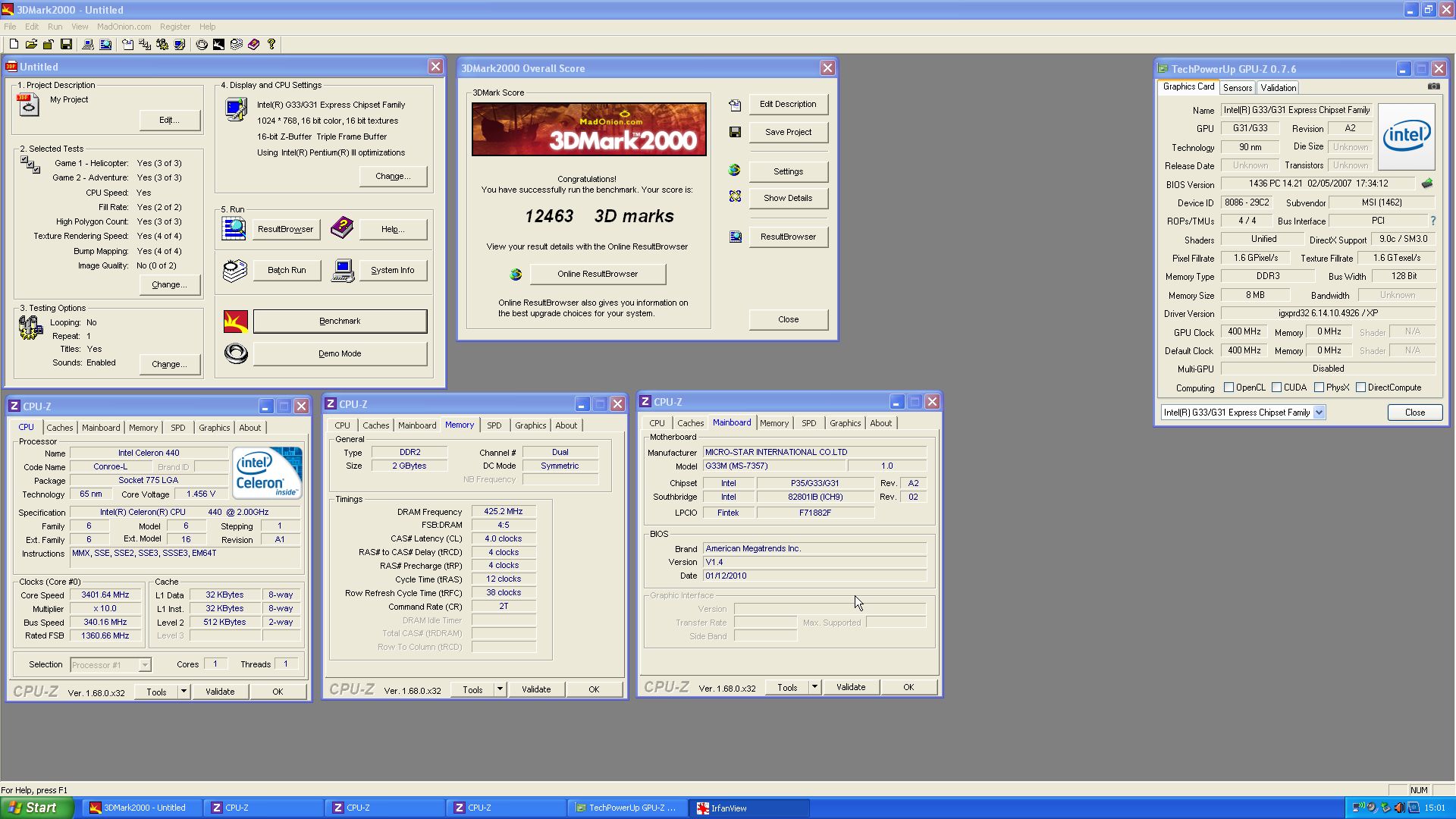Click the System Info button
Image resolution: width=1456 pixels, height=819 pixels.
393,270
